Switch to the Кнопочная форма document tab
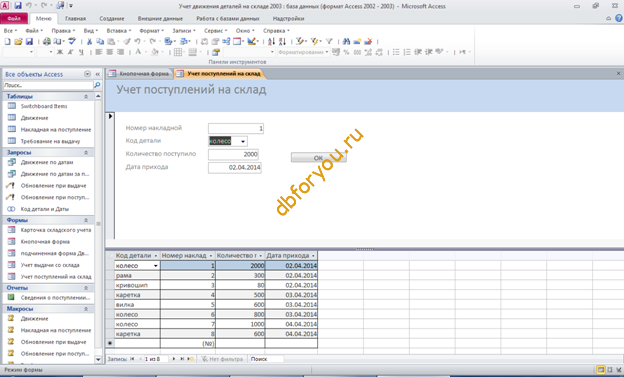Image resolution: width=624 pixels, height=377 pixels. [140, 74]
